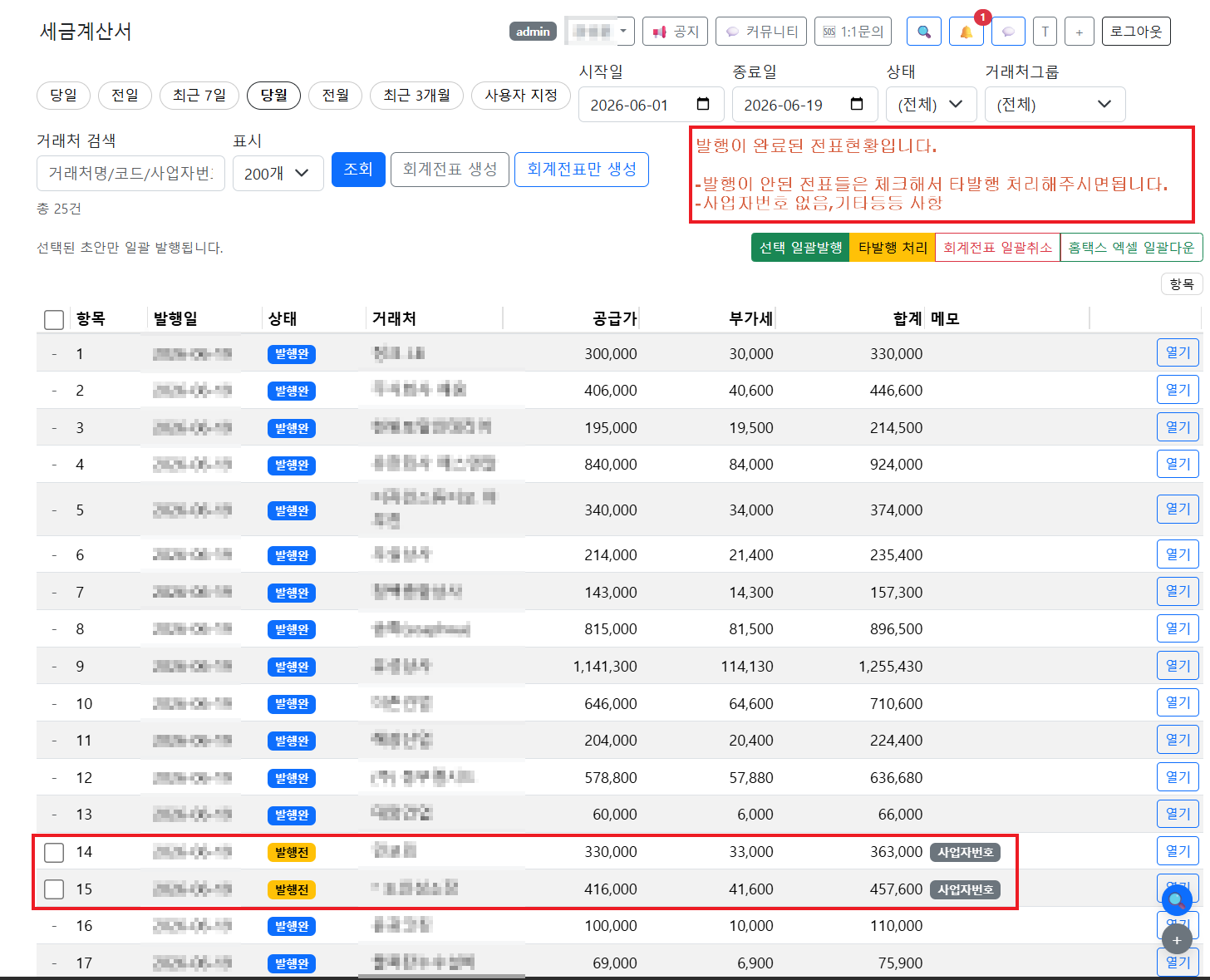
Task: Click the 세금계산서 page title
Action: 86,32
